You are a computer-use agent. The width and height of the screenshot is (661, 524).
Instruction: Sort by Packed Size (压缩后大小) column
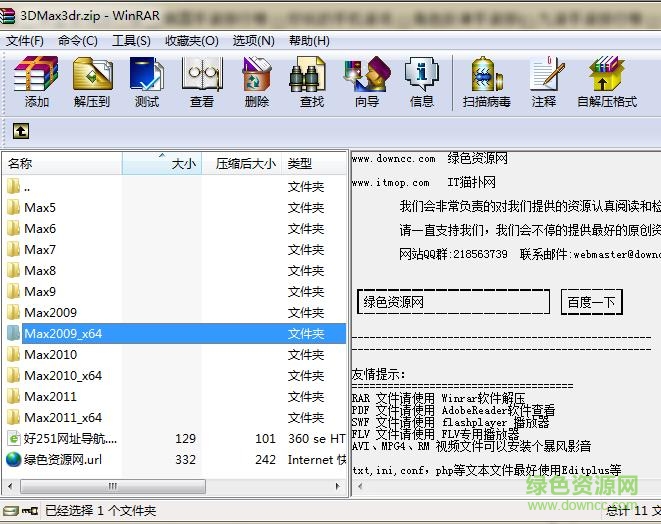pos(242,163)
